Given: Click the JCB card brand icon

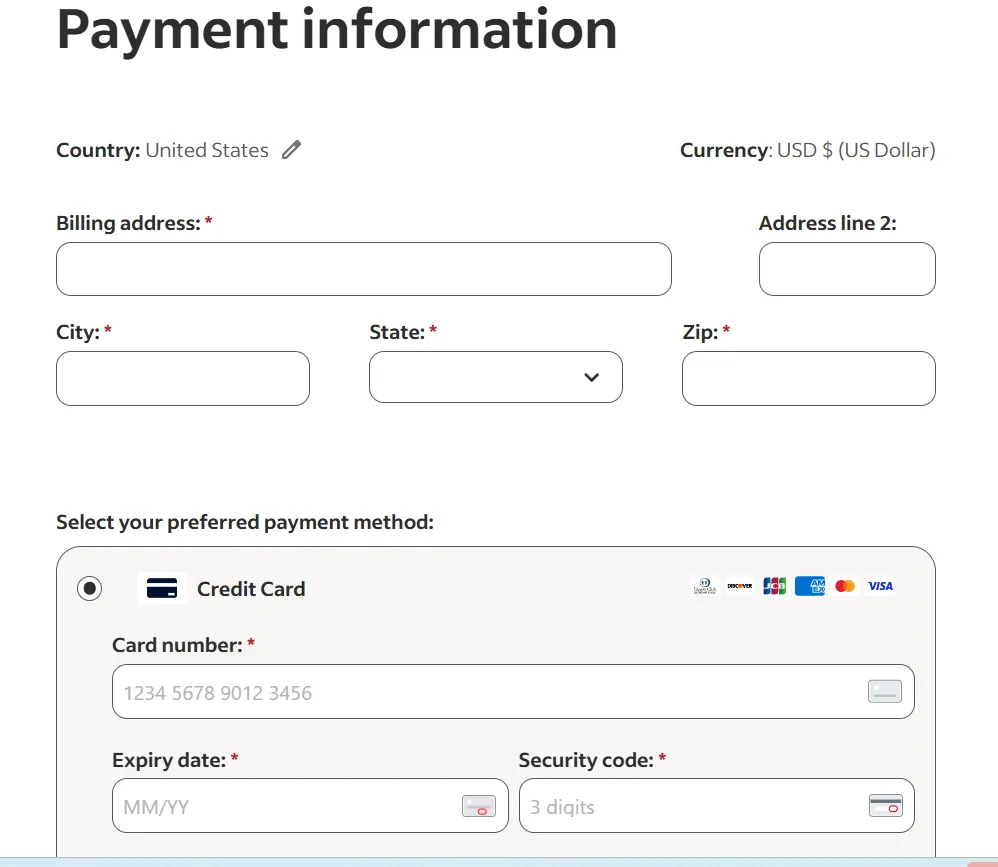Looking at the screenshot, I should 773,586.
